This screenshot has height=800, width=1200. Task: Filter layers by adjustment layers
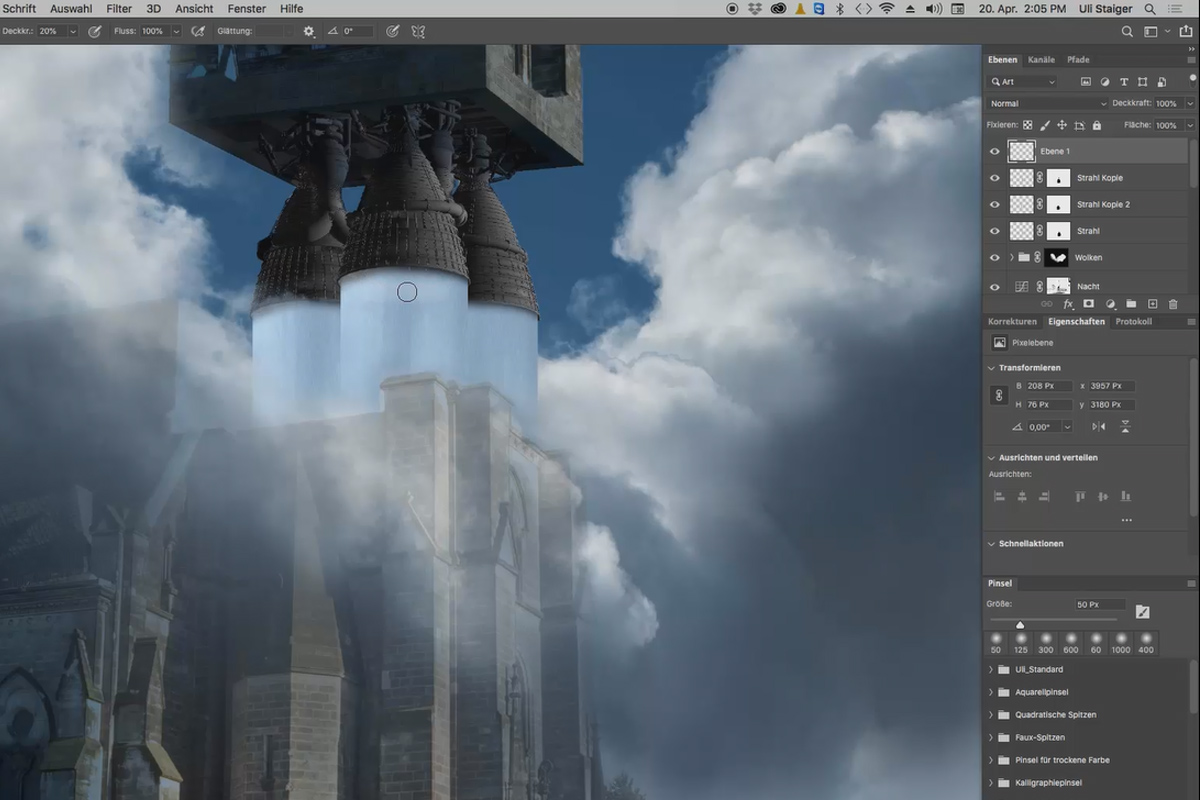1105,82
